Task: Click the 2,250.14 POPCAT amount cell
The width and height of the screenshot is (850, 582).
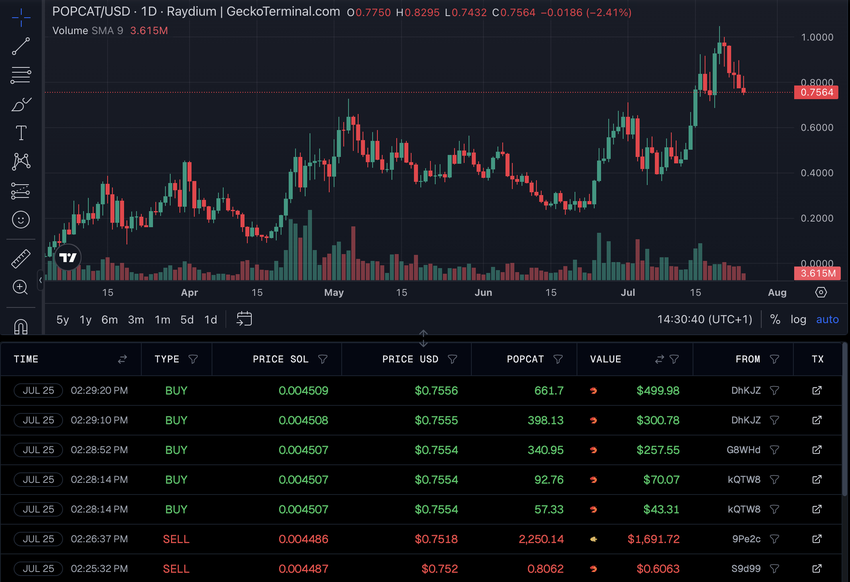Action: pyautogui.click(x=541, y=539)
